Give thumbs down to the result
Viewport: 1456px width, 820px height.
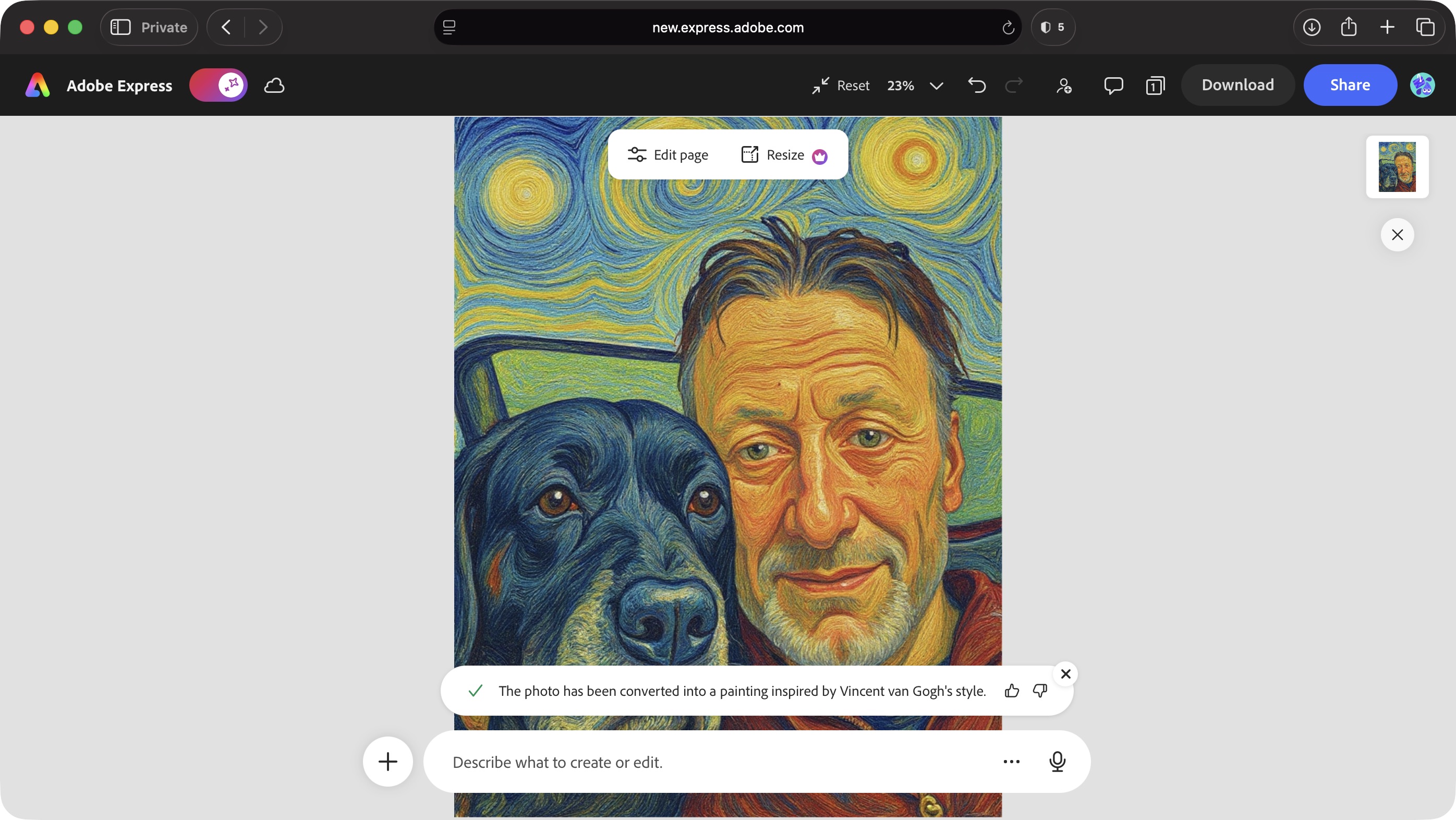tap(1040, 691)
